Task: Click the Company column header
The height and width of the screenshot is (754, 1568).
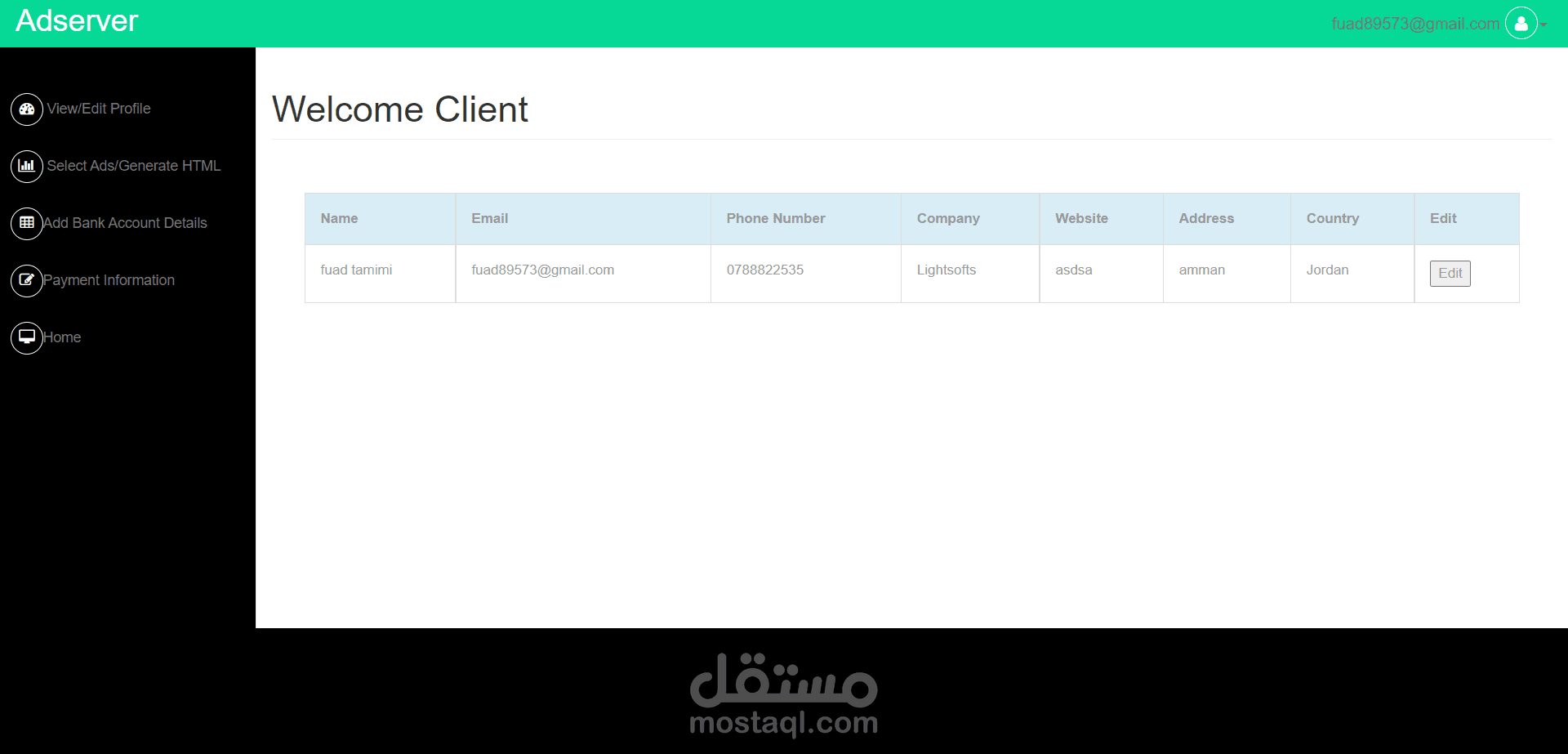Action: click(x=970, y=219)
